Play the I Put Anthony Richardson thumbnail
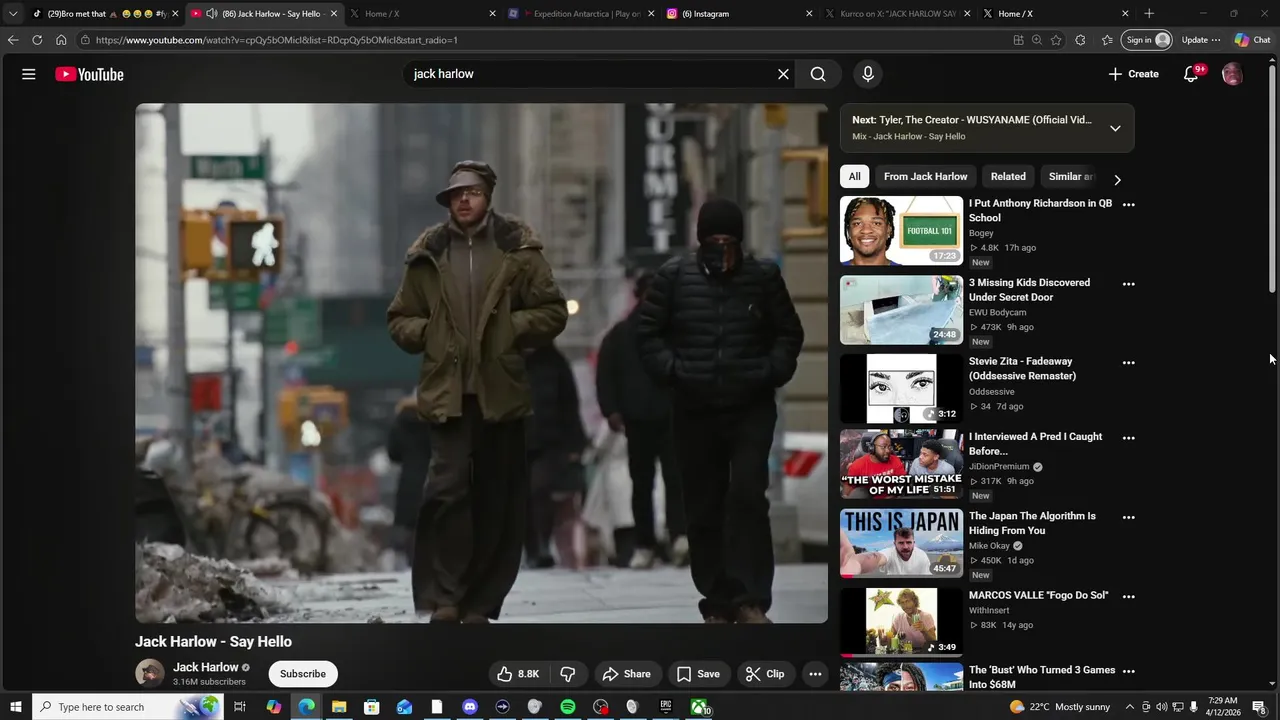1280x720 pixels. (x=901, y=231)
